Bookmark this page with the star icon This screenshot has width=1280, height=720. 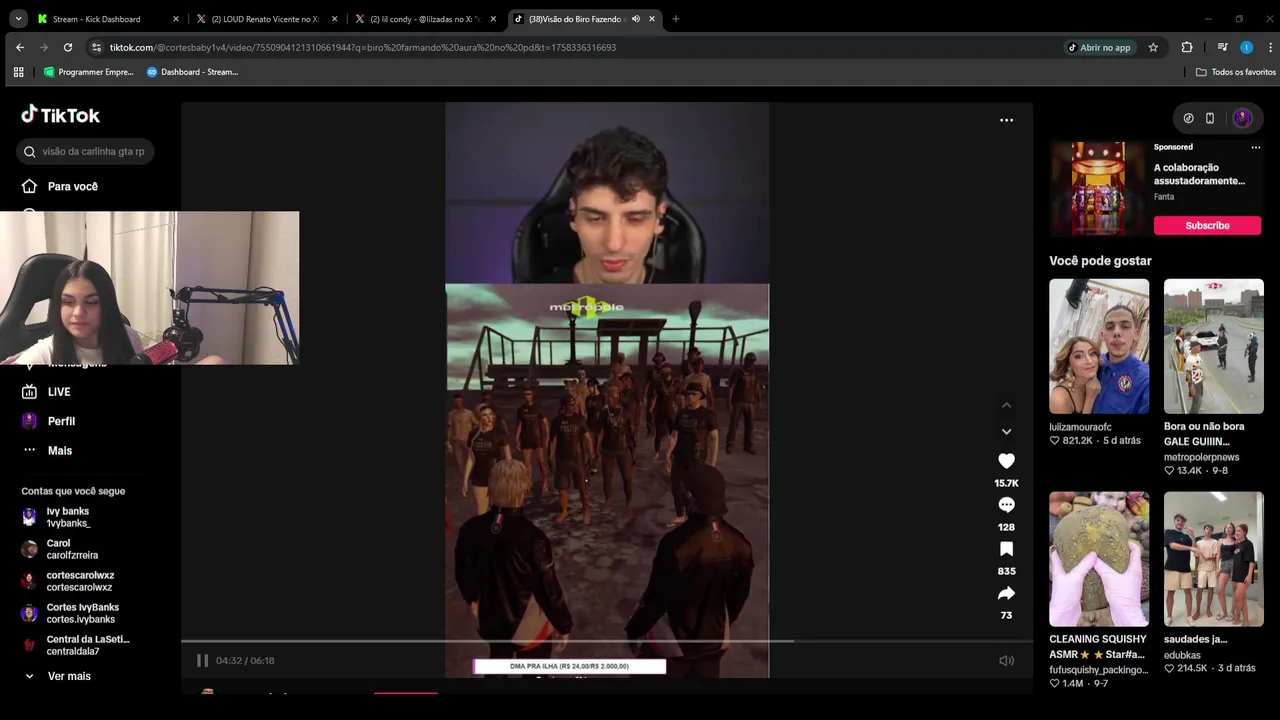[1153, 47]
